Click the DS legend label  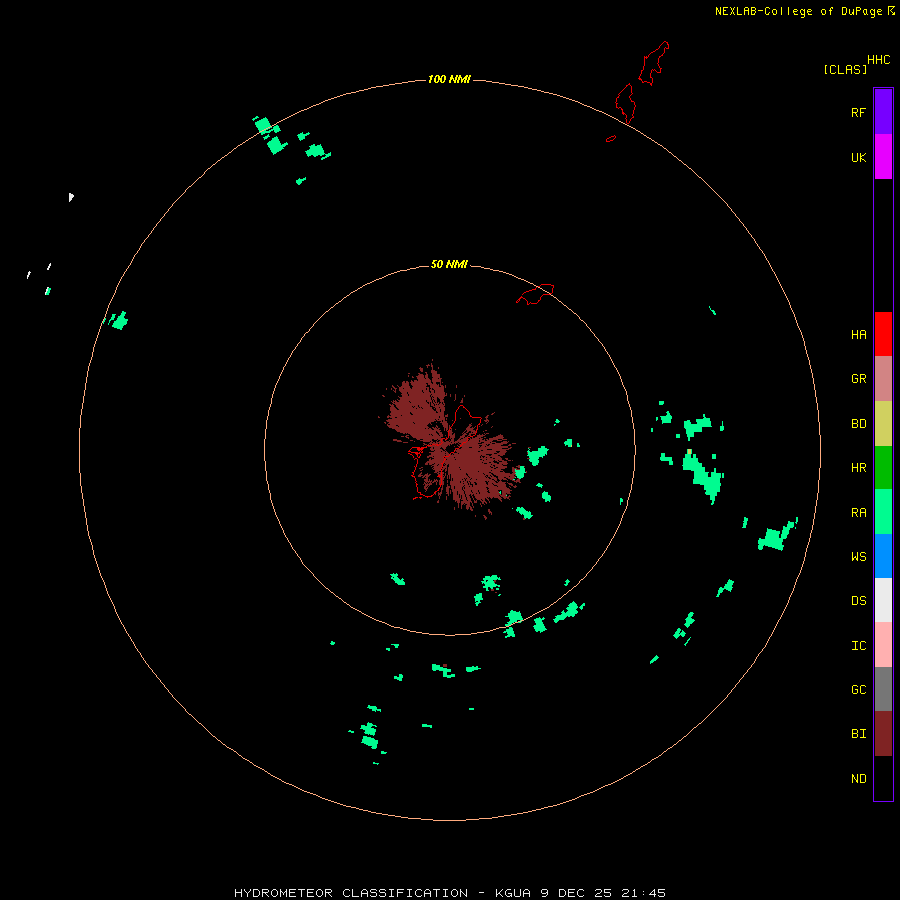pos(858,601)
